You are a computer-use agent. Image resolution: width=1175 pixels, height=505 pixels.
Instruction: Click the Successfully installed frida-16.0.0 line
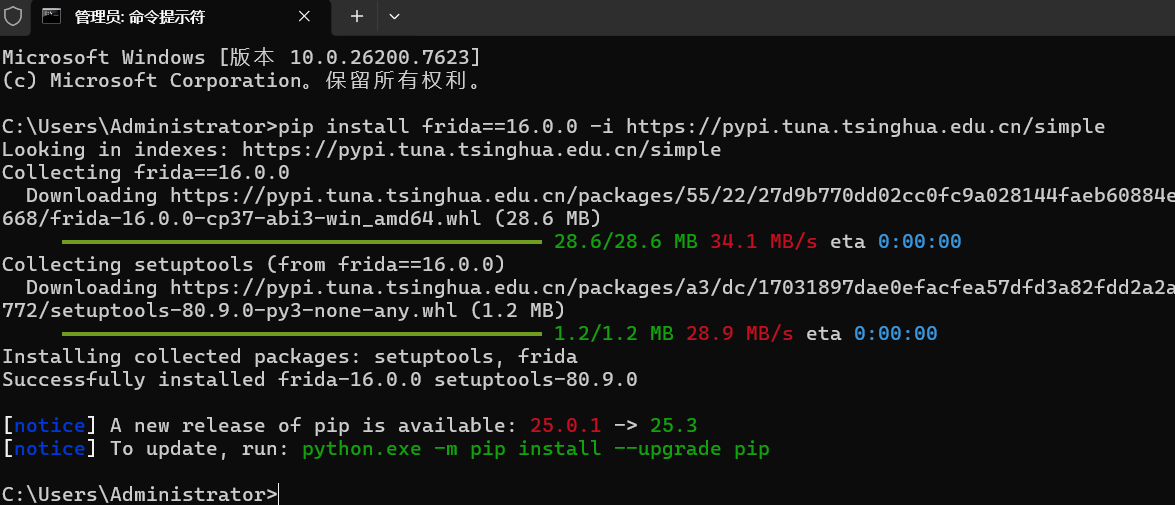319,380
